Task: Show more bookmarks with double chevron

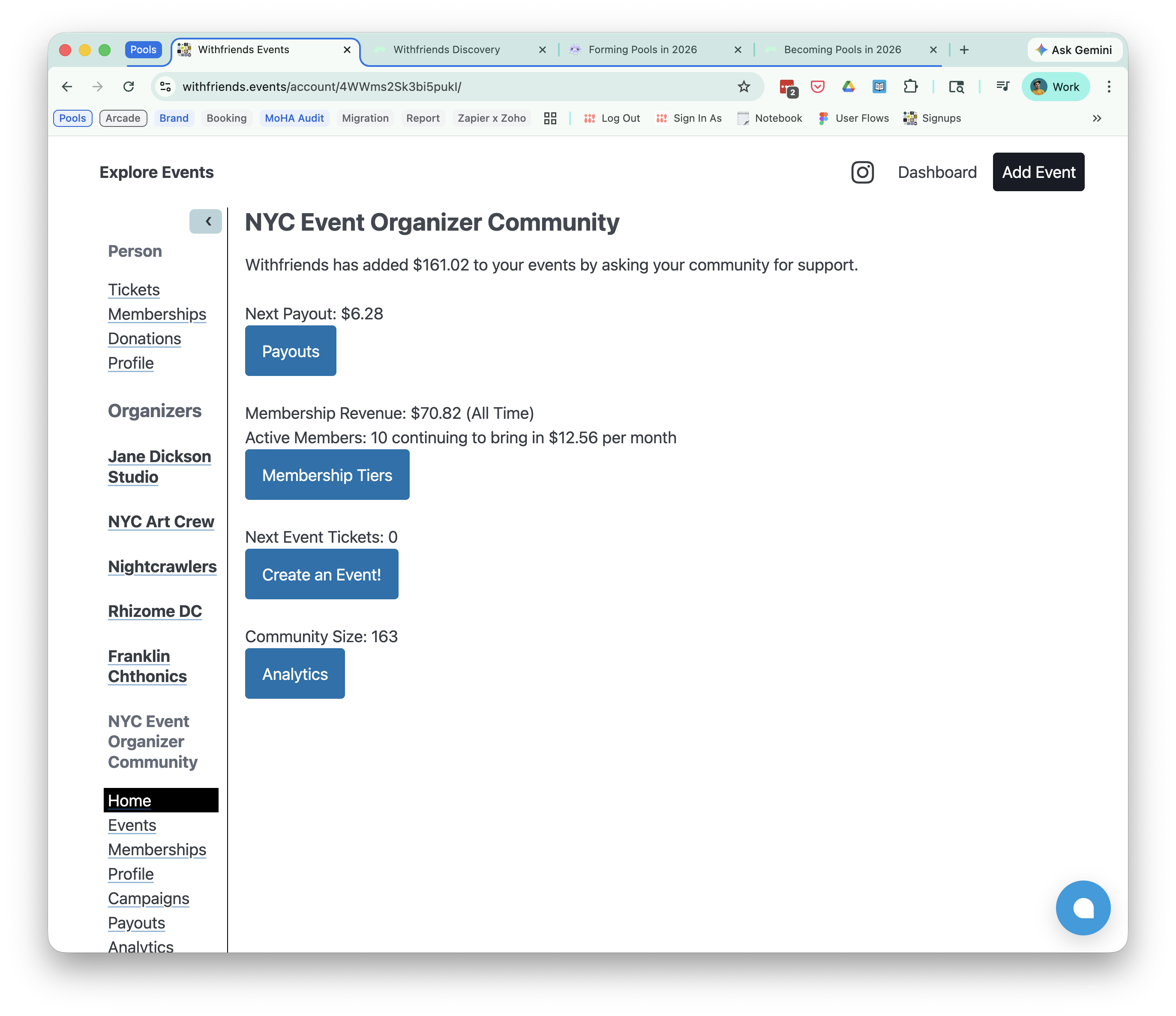Action: pyautogui.click(x=1097, y=118)
